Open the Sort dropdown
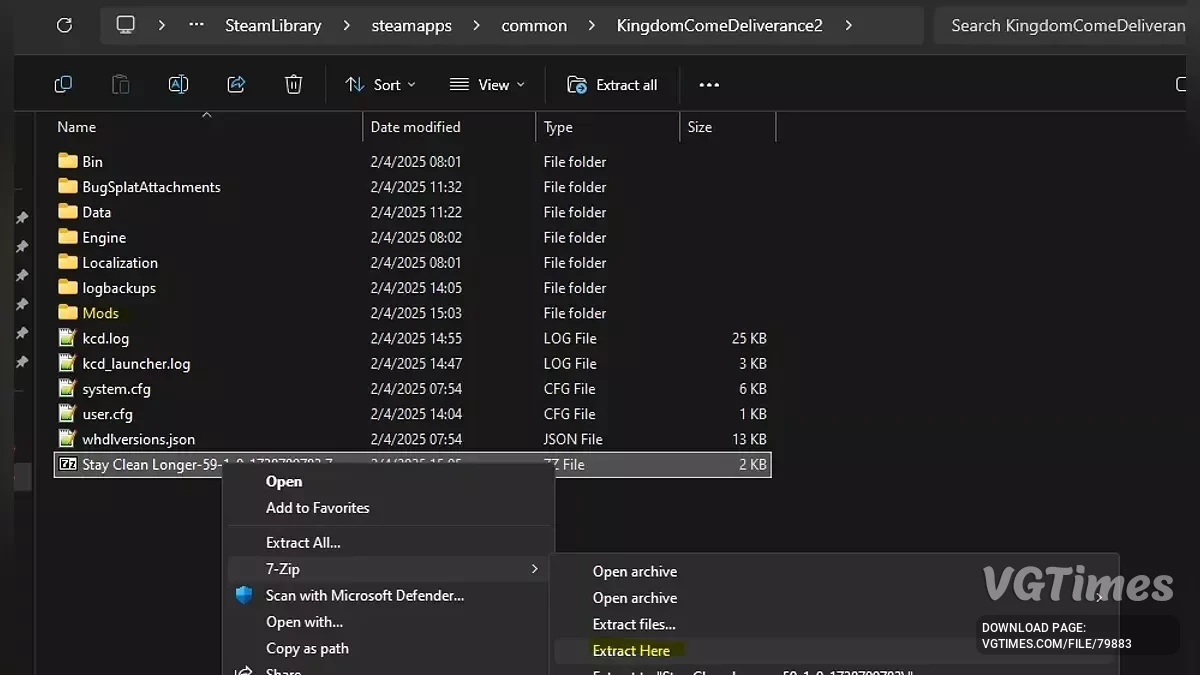Image resolution: width=1200 pixels, height=675 pixels. pyautogui.click(x=380, y=85)
